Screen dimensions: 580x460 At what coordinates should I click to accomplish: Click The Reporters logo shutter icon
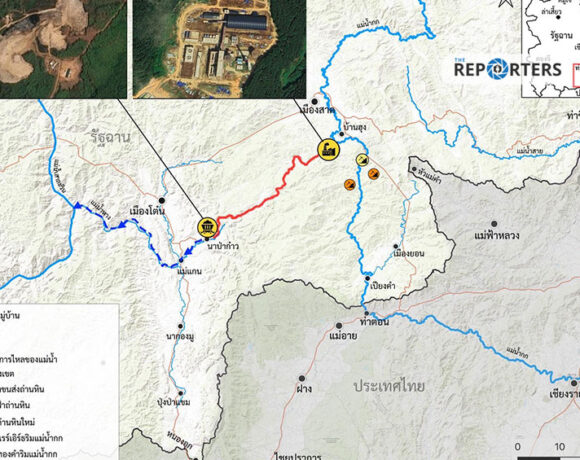pyautogui.click(x=498, y=69)
